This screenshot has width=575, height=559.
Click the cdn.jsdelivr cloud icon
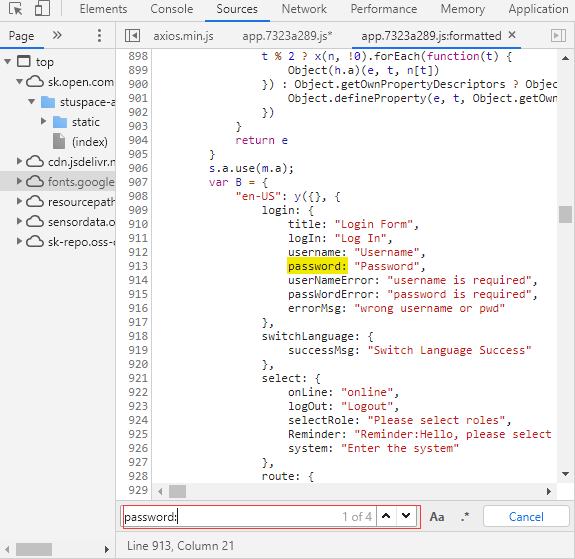point(35,161)
